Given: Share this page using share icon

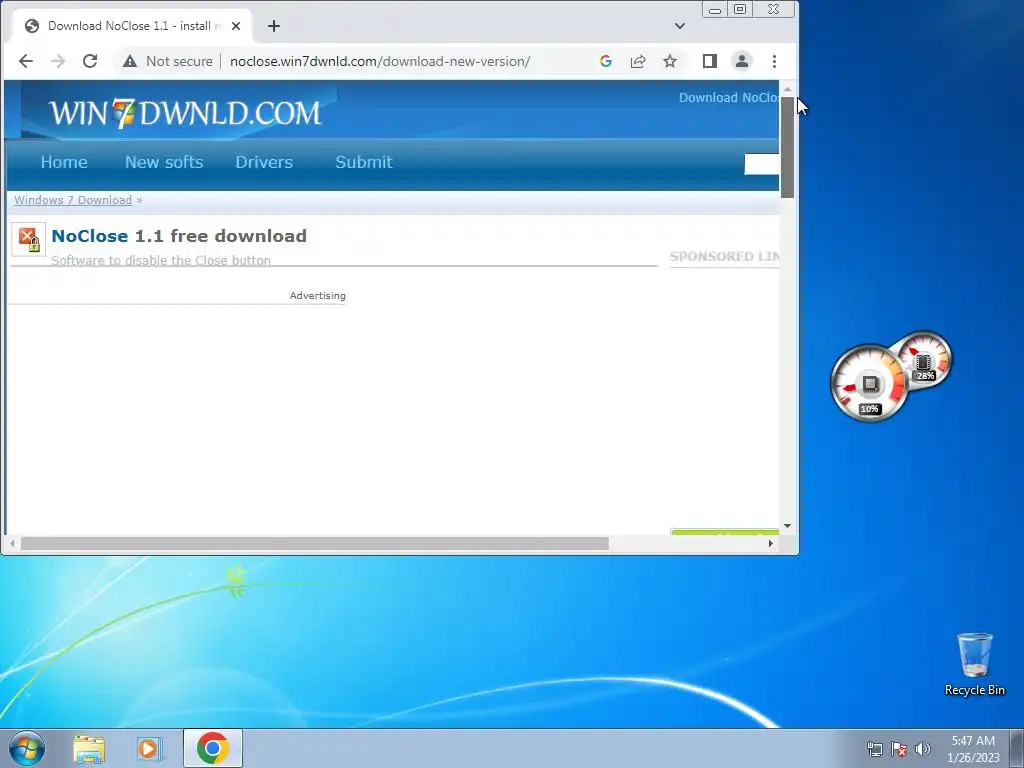Looking at the screenshot, I should [x=637, y=61].
